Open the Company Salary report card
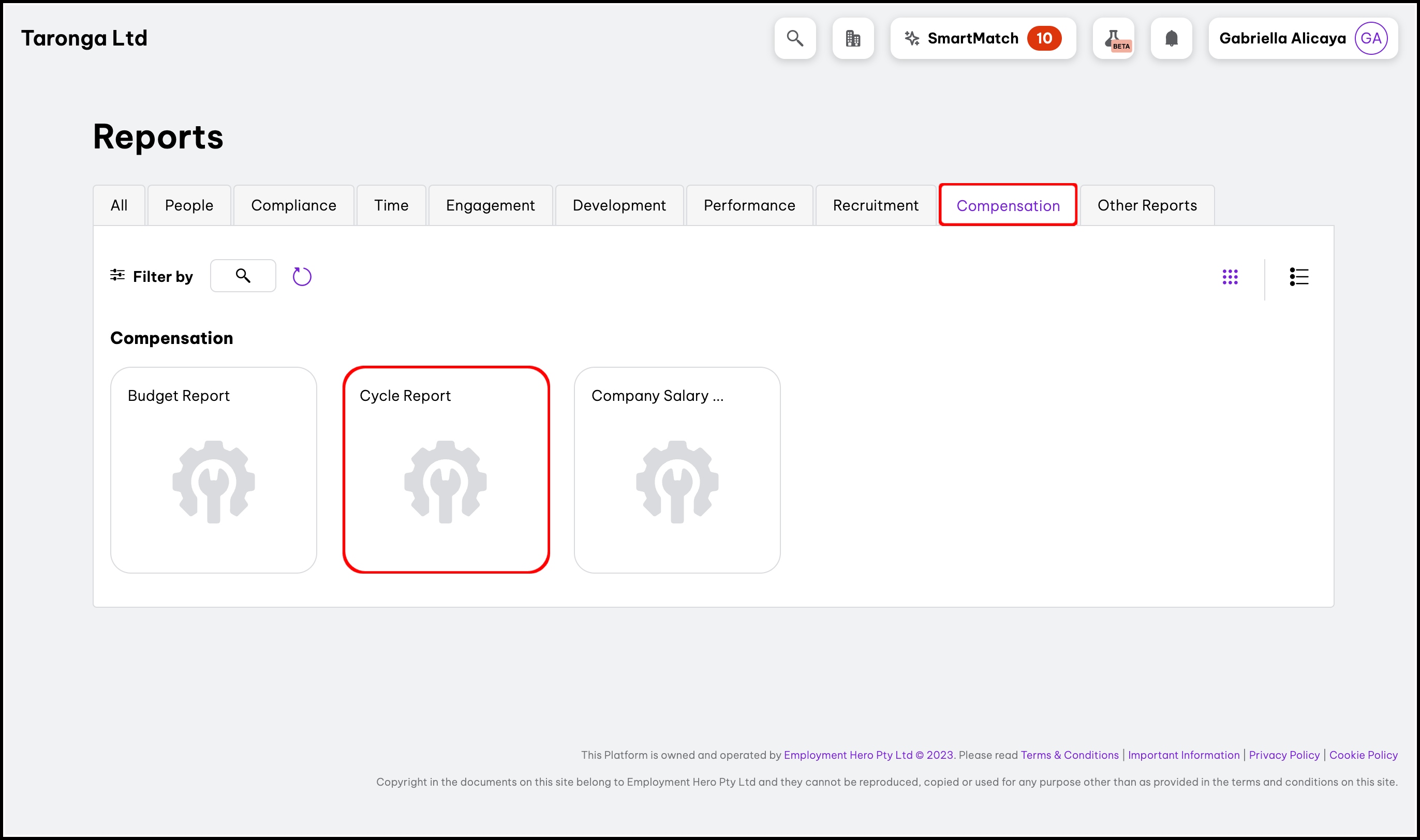Viewport: 1420px width, 840px height. 677,470
